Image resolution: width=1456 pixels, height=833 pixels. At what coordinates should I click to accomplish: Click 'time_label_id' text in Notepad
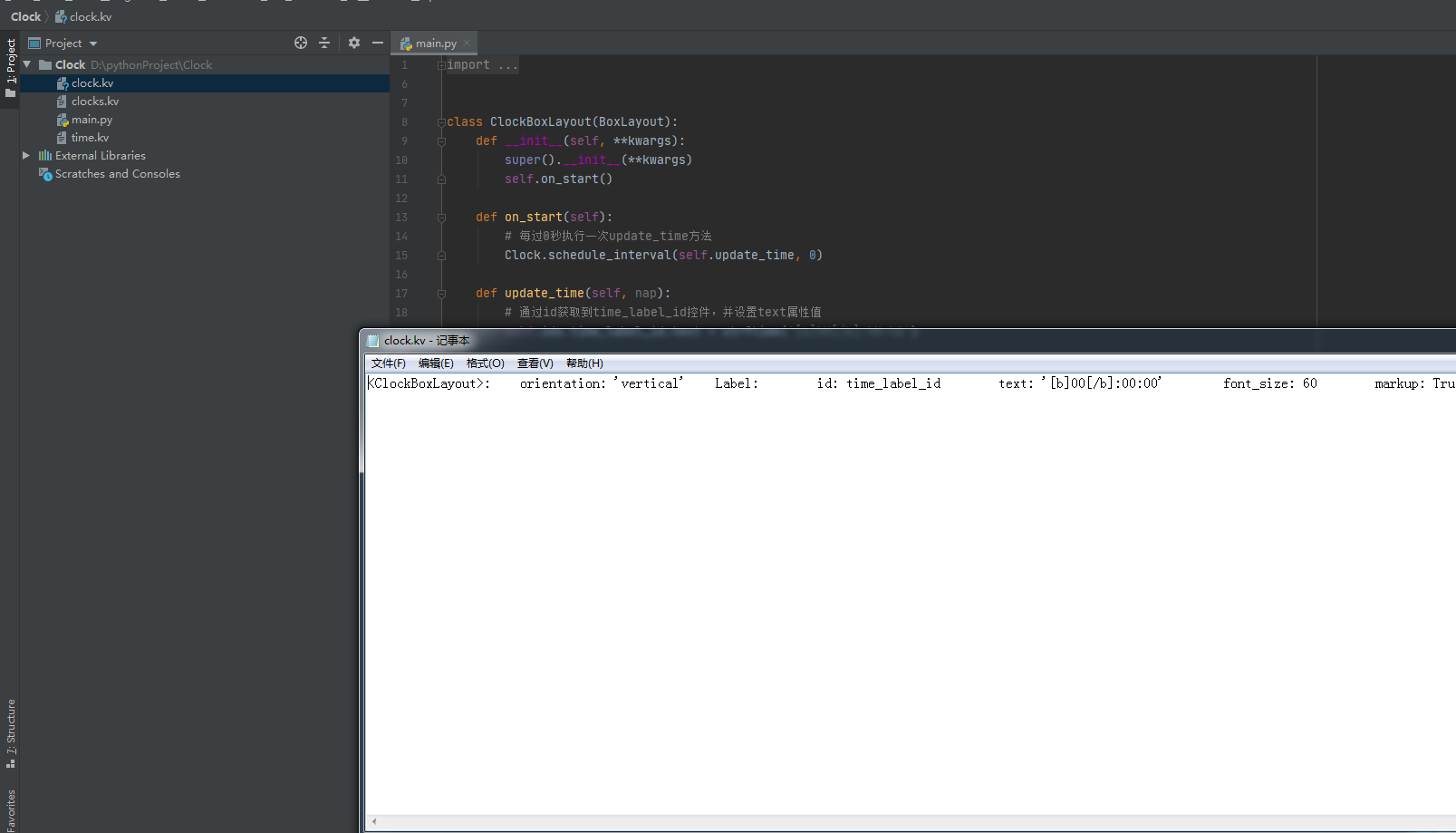[893, 383]
